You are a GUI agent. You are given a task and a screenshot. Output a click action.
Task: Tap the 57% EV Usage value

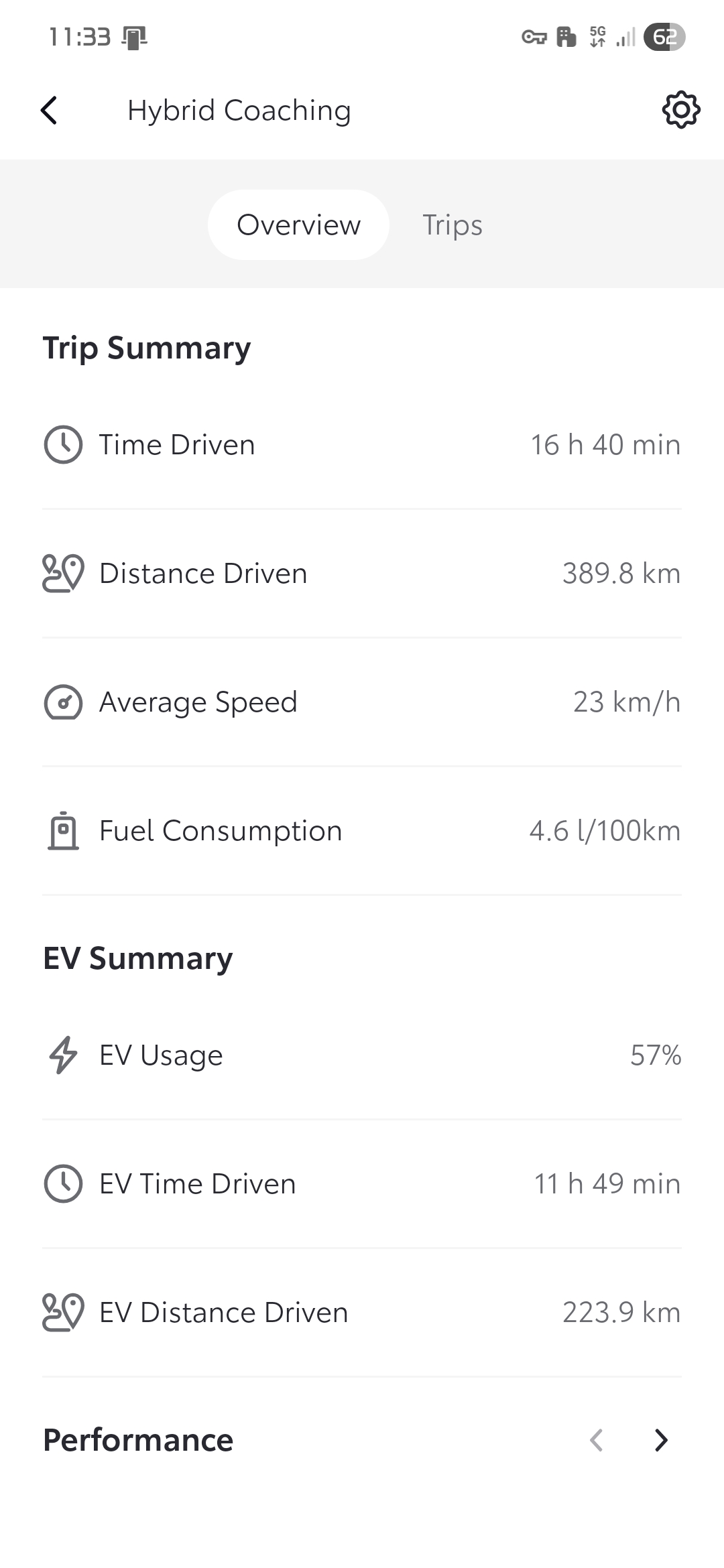655,1055
